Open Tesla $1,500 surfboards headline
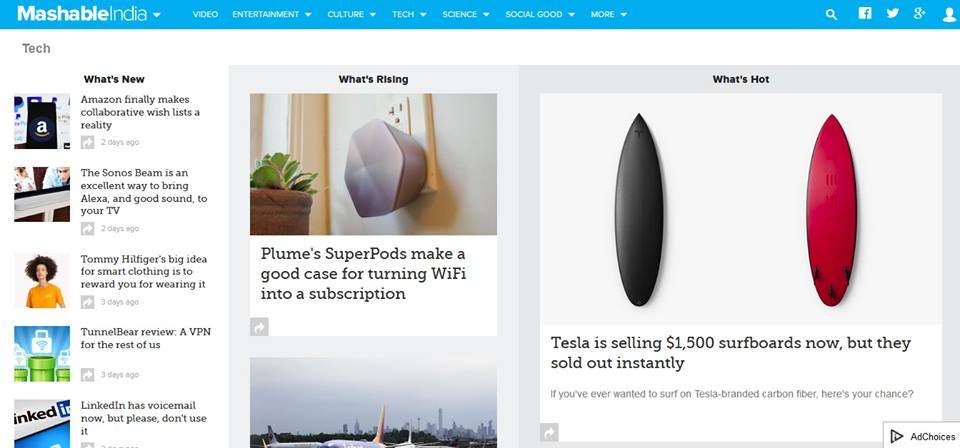The width and height of the screenshot is (960, 448). pyautogui.click(x=730, y=353)
